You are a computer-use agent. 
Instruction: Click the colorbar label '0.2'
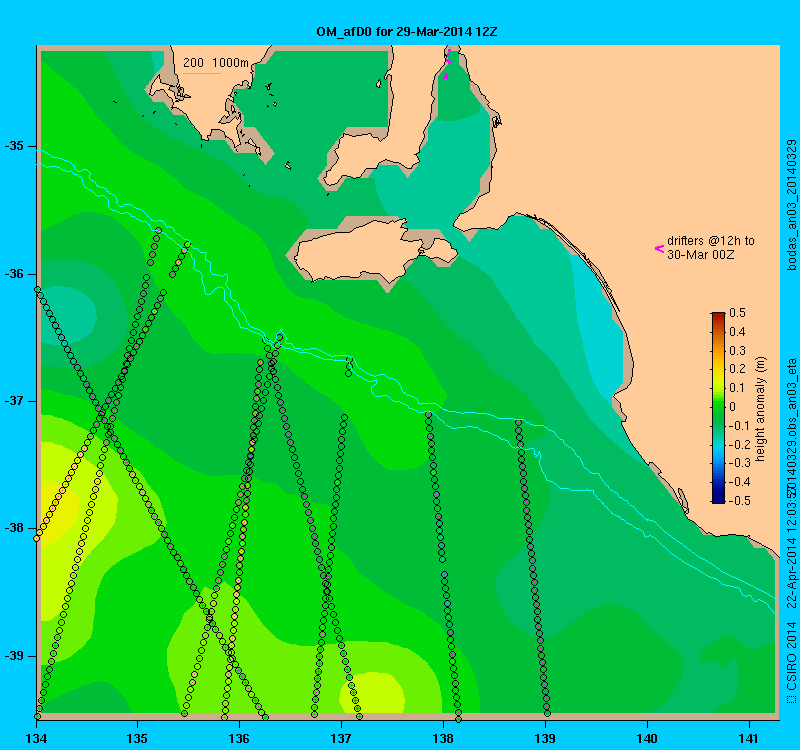click(x=737, y=369)
